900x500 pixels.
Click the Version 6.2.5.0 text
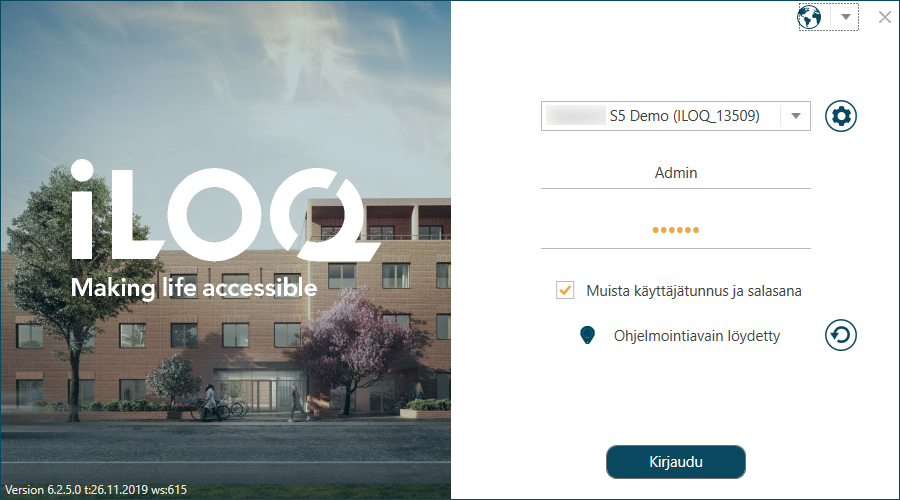tap(96, 490)
